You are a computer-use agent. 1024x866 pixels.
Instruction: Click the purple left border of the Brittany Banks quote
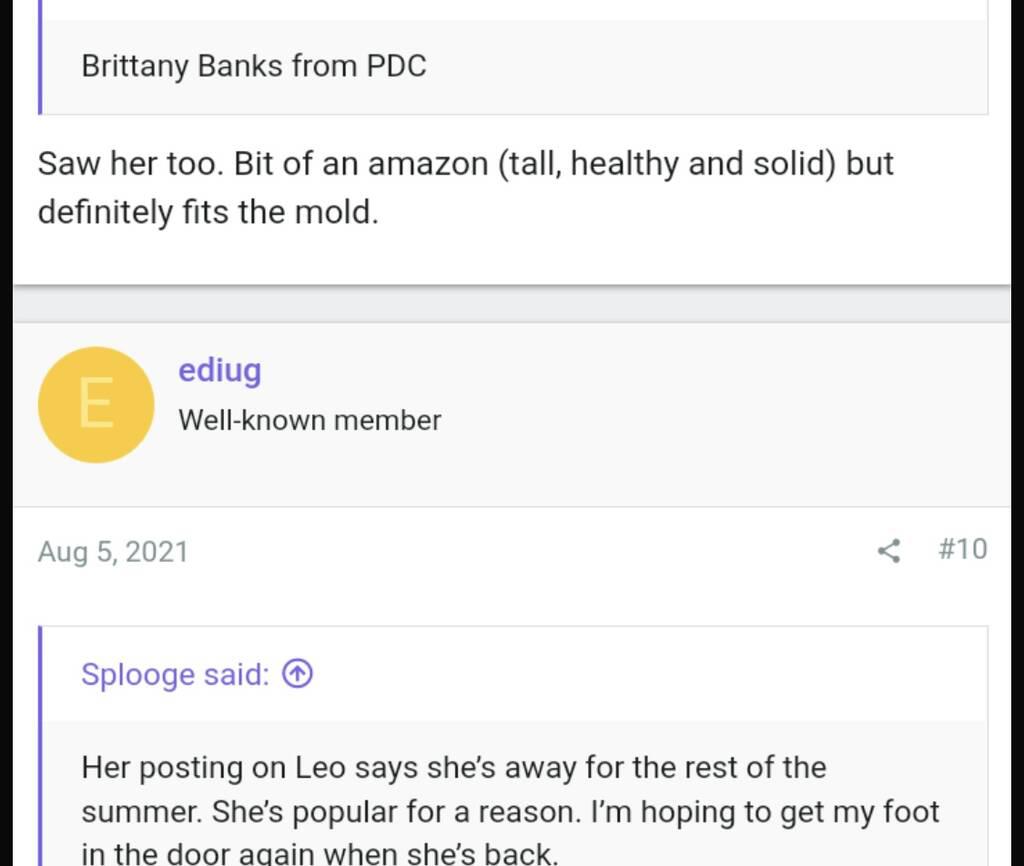tap(40, 66)
